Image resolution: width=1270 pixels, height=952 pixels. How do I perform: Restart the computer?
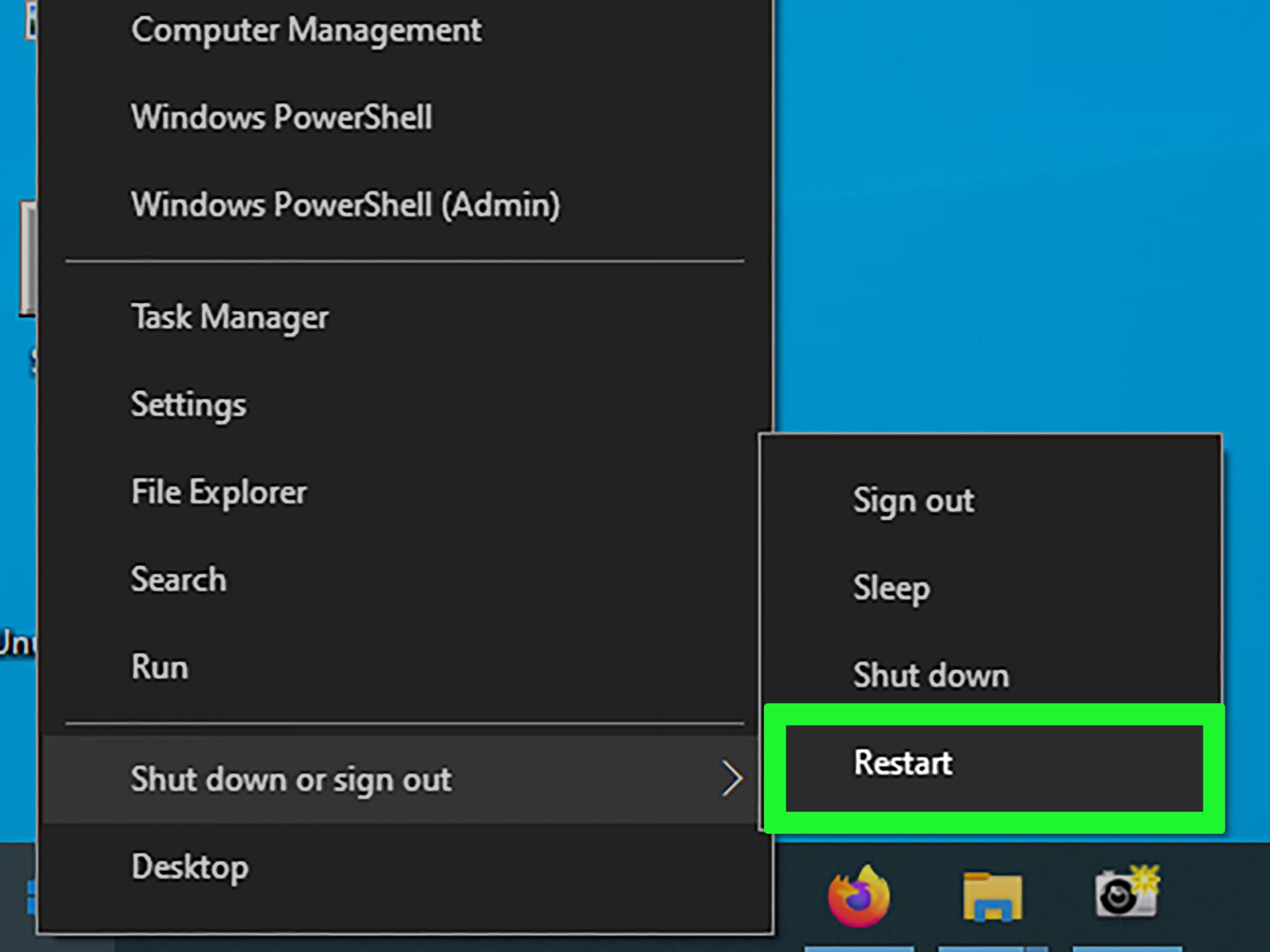tap(902, 763)
